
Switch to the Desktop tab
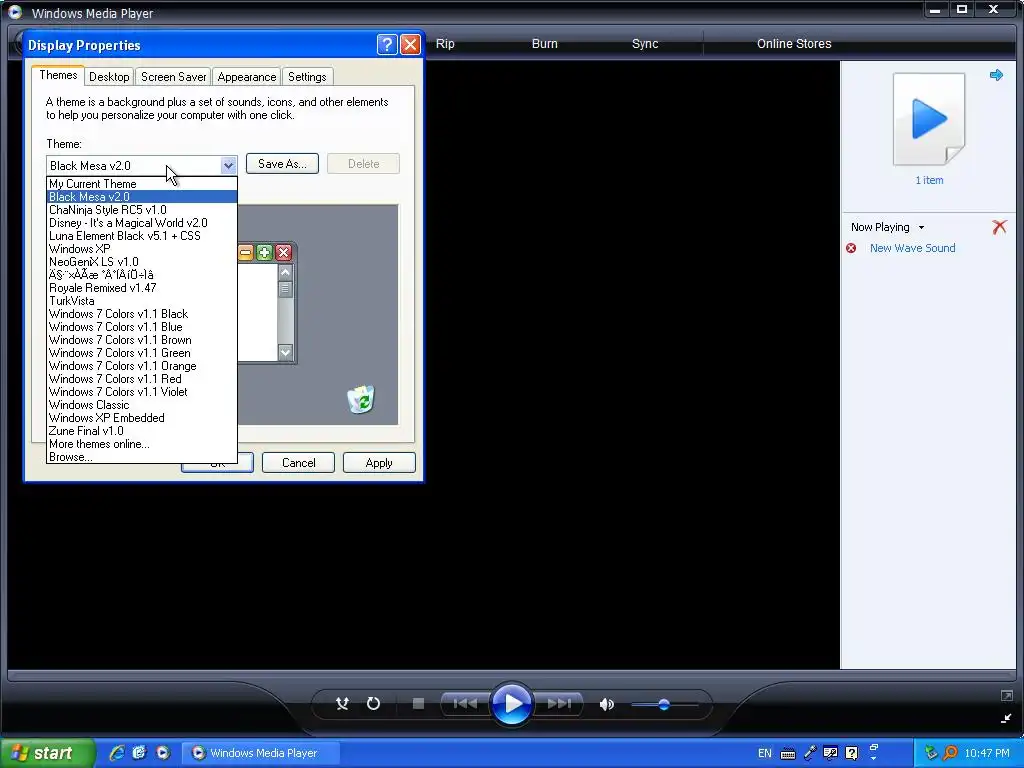click(x=109, y=77)
